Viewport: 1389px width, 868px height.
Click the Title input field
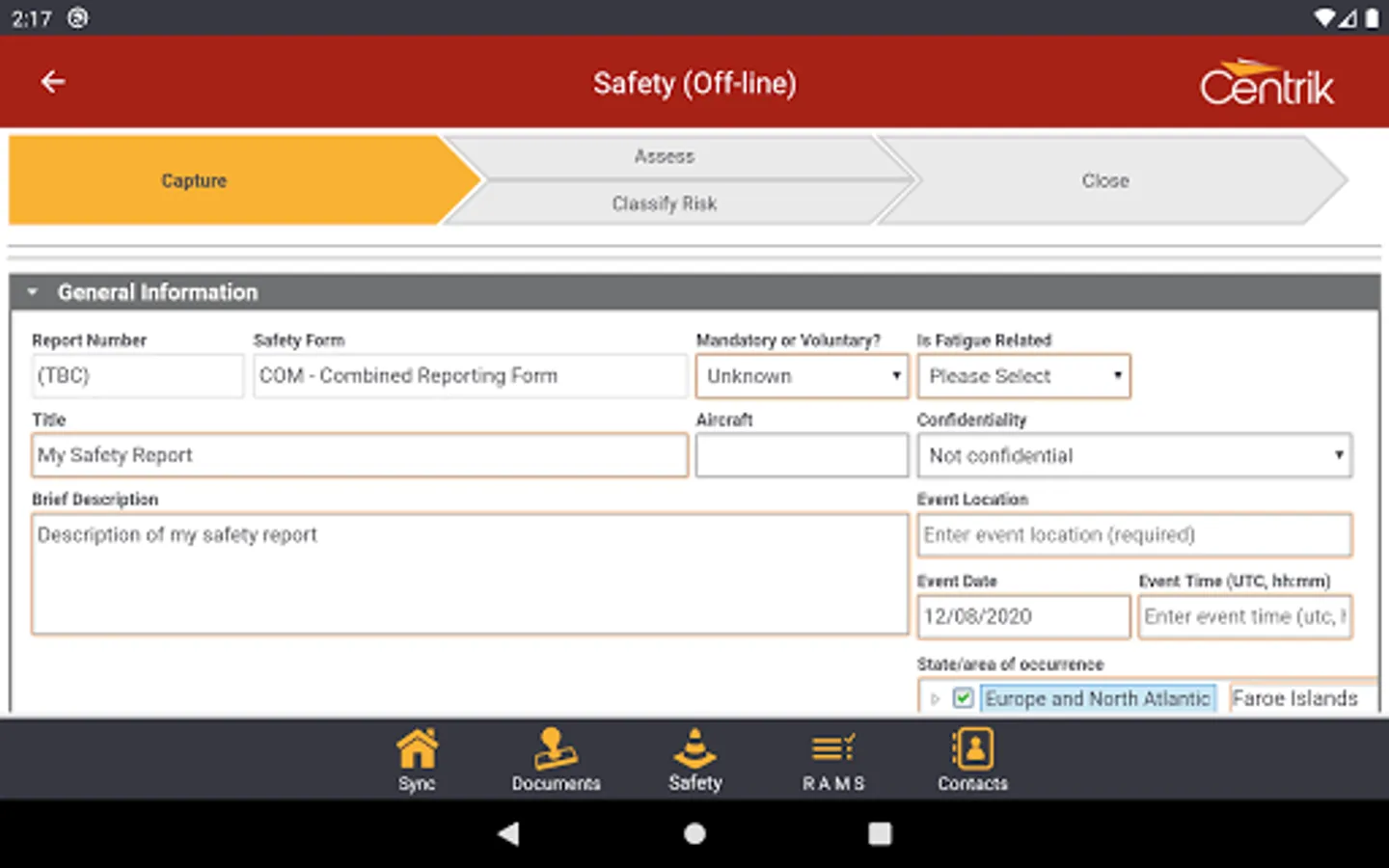tap(360, 455)
